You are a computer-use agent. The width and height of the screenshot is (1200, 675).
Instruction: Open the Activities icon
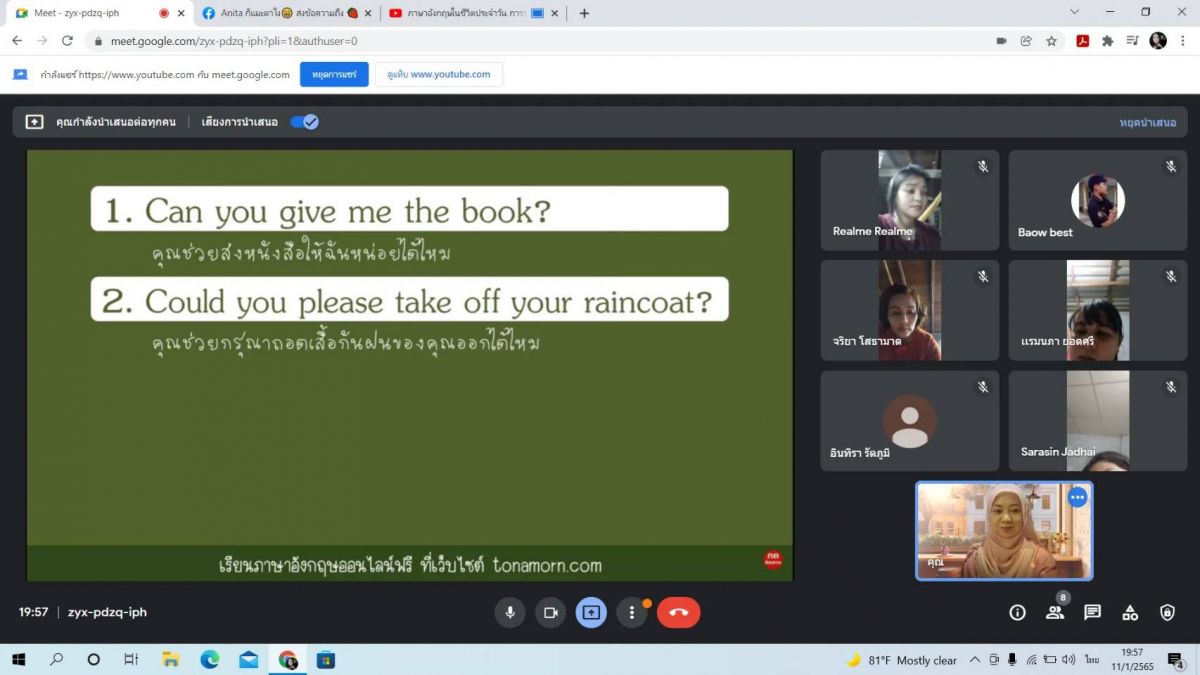pyautogui.click(x=1130, y=612)
